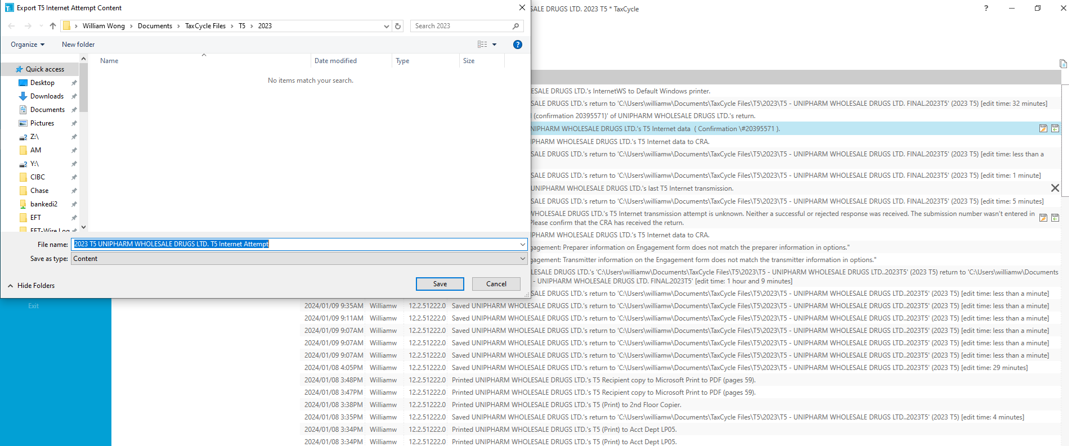The width and height of the screenshot is (1069, 446).
Task: Select the highlighted Confirmation #20395571 row
Action: (794, 128)
